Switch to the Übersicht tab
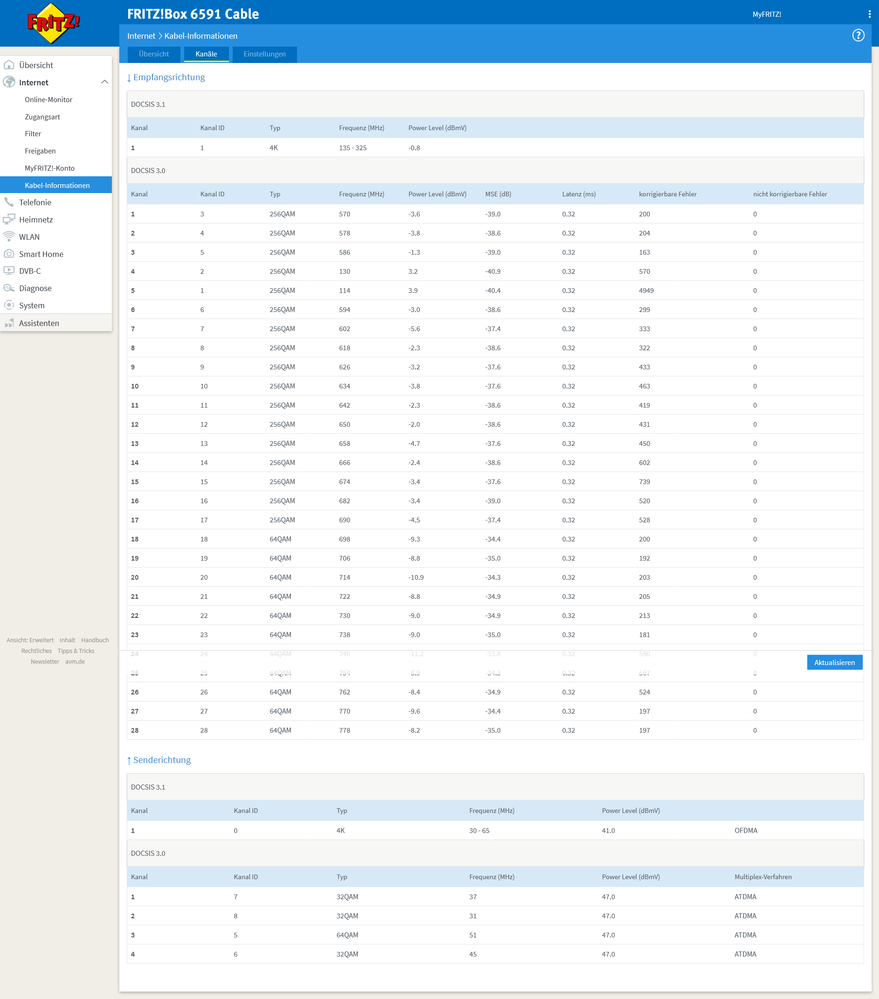 tap(153, 54)
